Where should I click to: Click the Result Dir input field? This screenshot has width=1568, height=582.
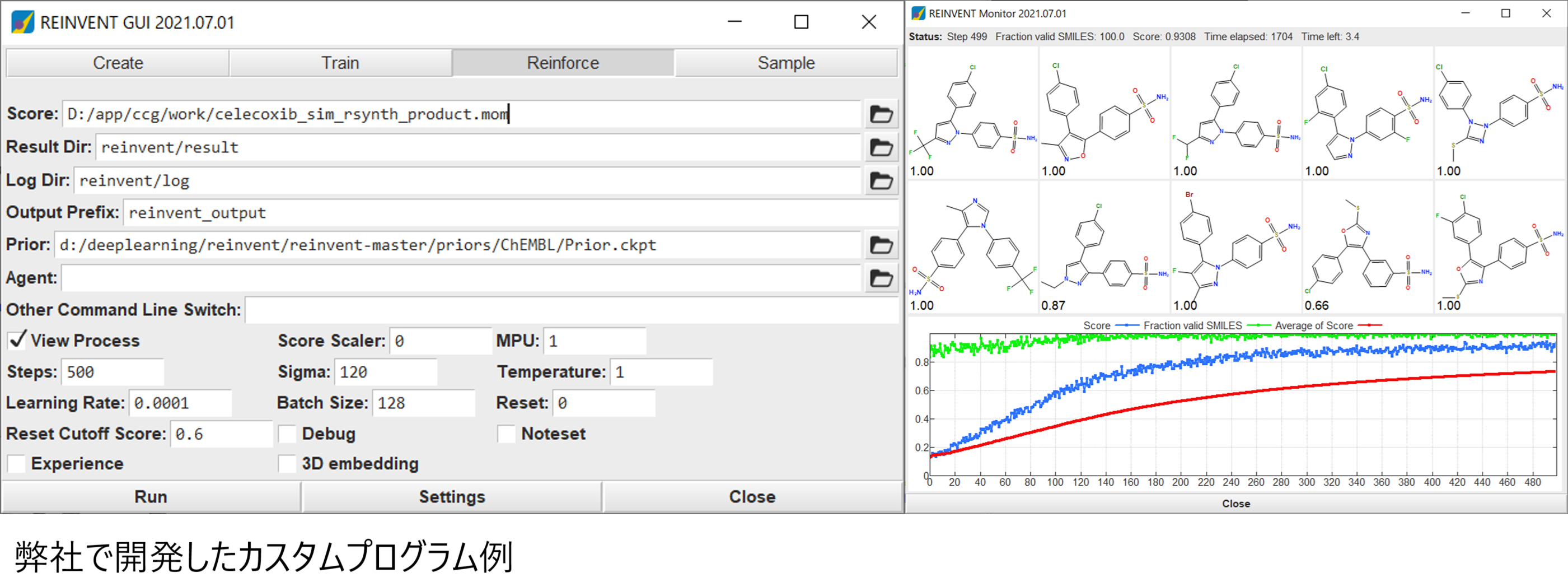pos(478,148)
